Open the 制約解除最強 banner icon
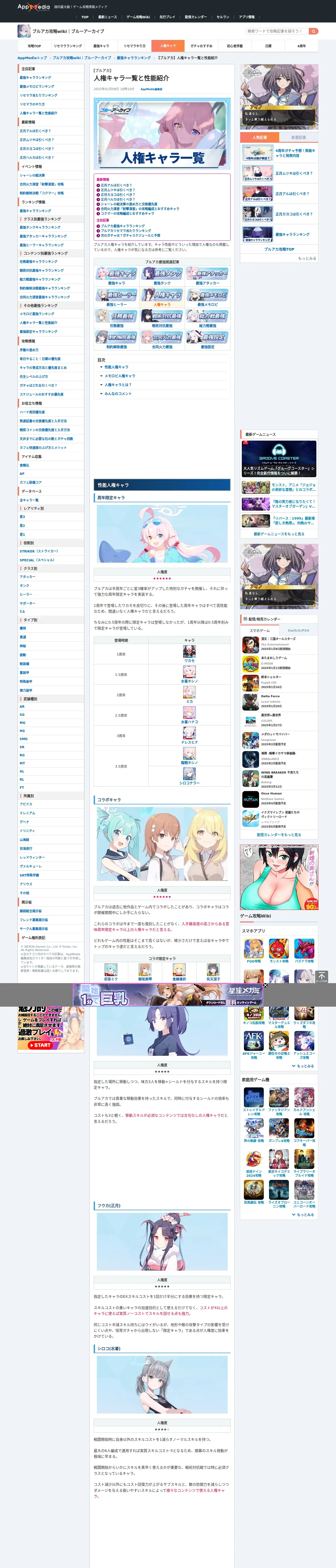Screen dimensions: 336x1568 [116, 337]
